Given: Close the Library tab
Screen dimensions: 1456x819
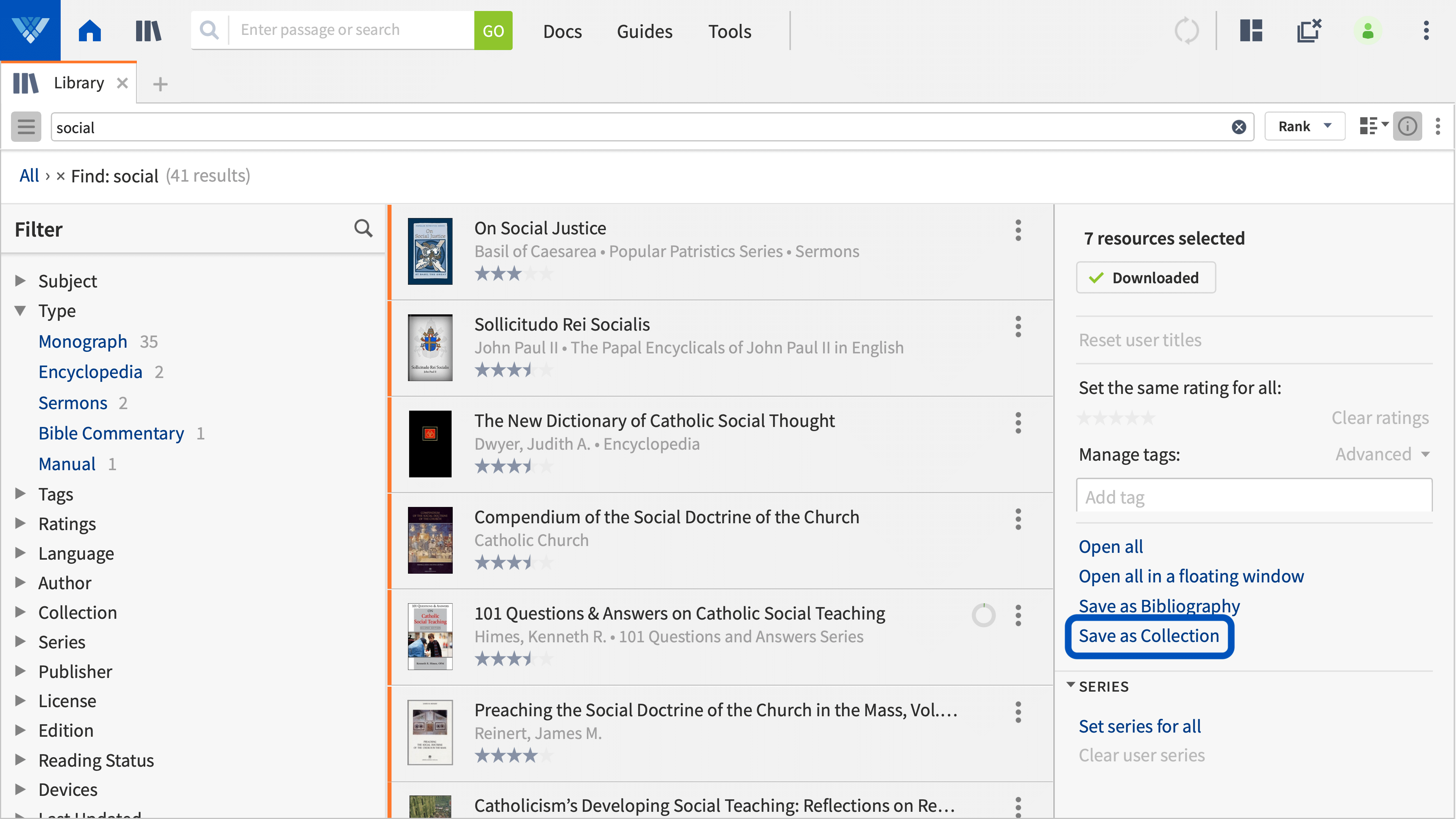Looking at the screenshot, I should point(122,83).
